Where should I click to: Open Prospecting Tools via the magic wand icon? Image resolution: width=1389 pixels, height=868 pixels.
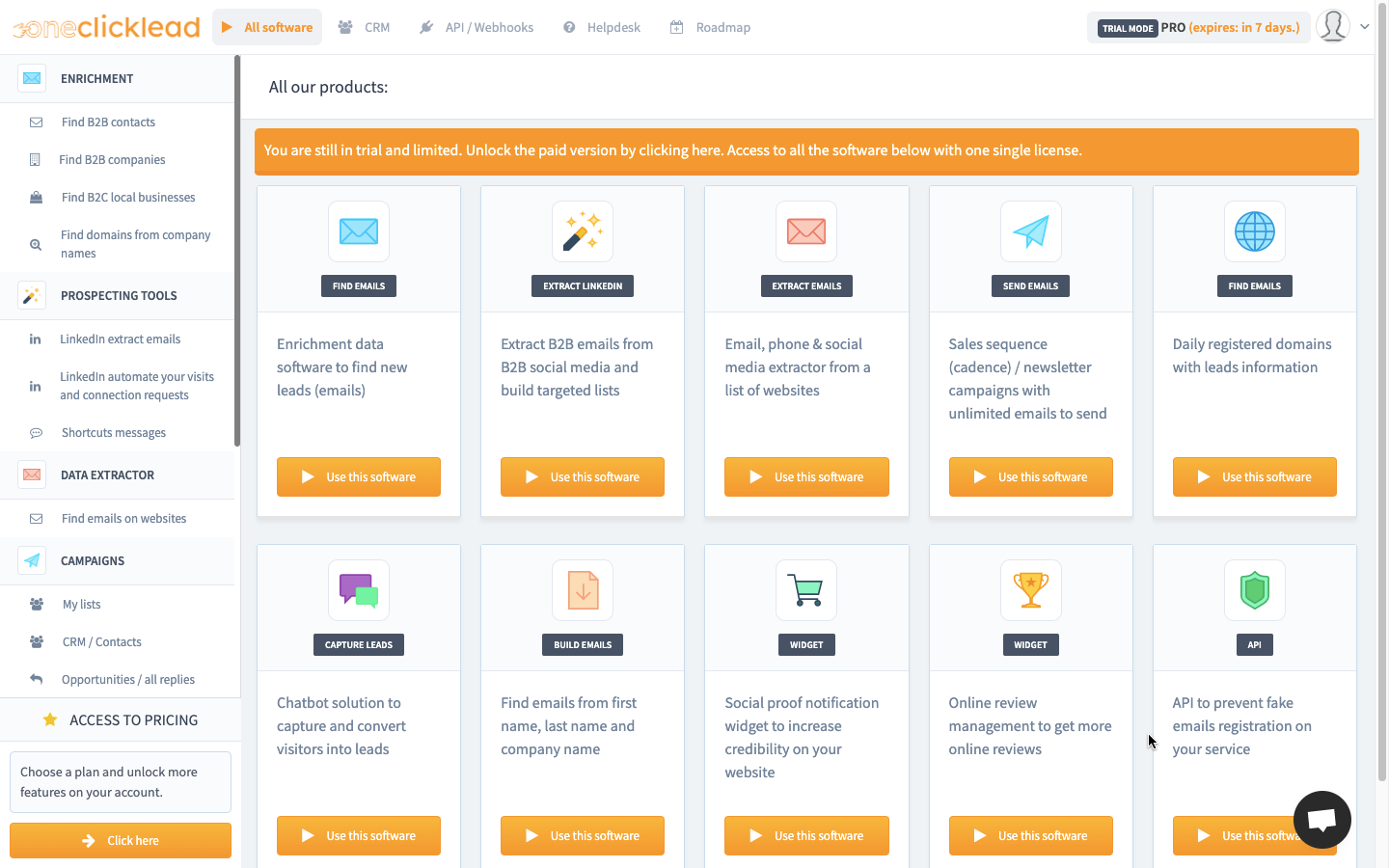coord(31,295)
